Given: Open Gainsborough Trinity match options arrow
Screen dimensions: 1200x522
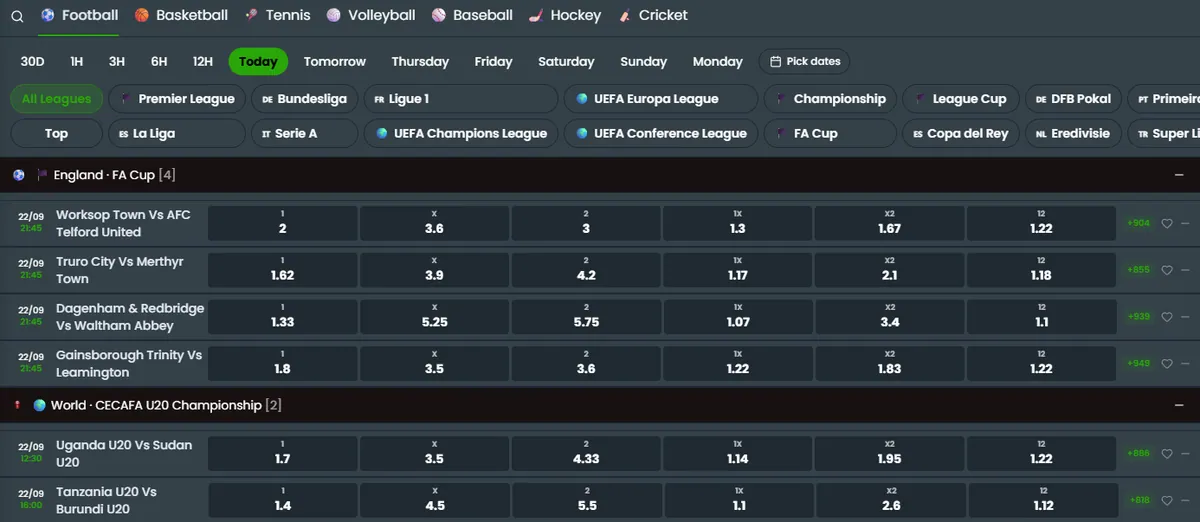Looking at the screenshot, I should 1185,363.
